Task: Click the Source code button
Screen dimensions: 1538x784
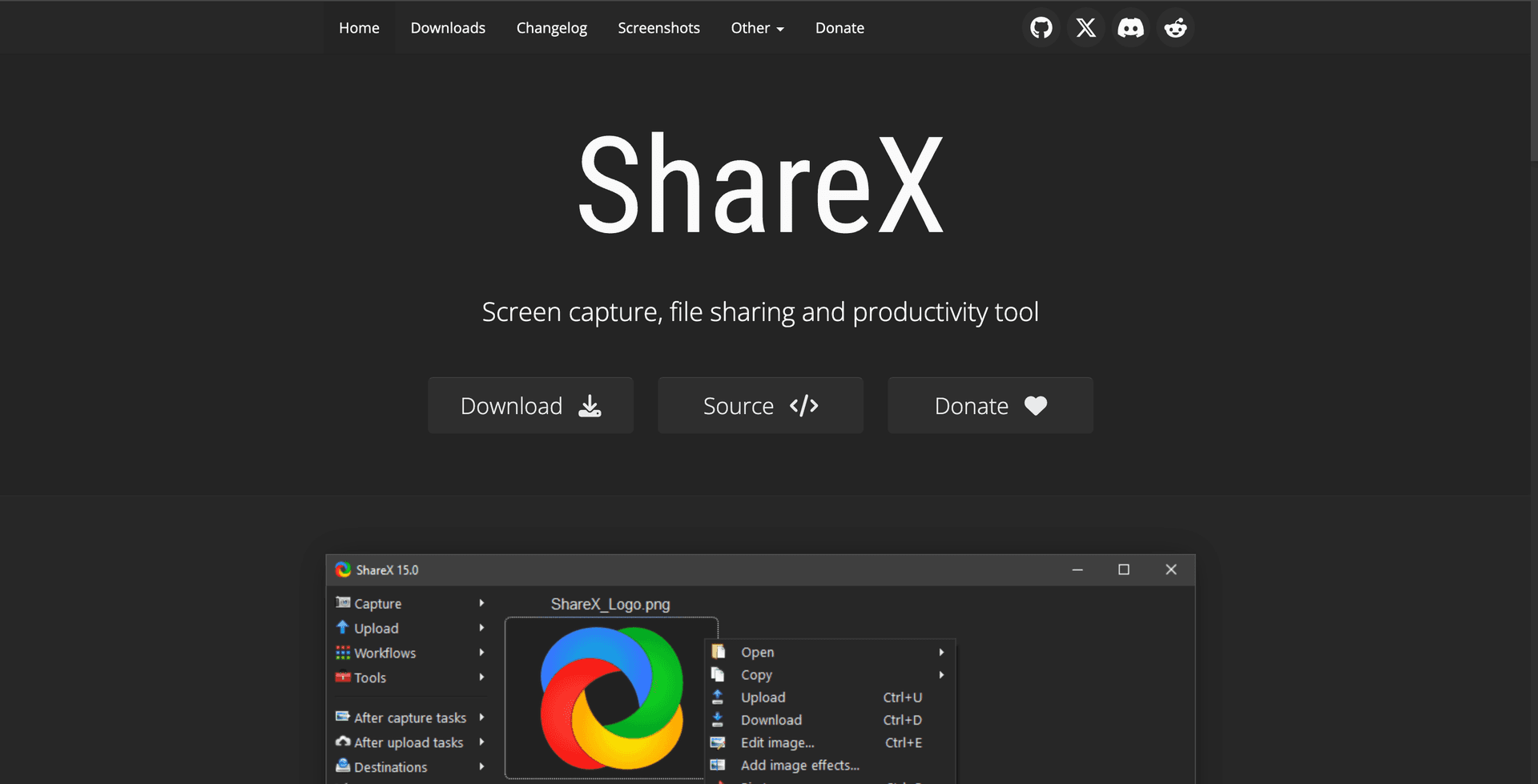Action: pos(760,406)
